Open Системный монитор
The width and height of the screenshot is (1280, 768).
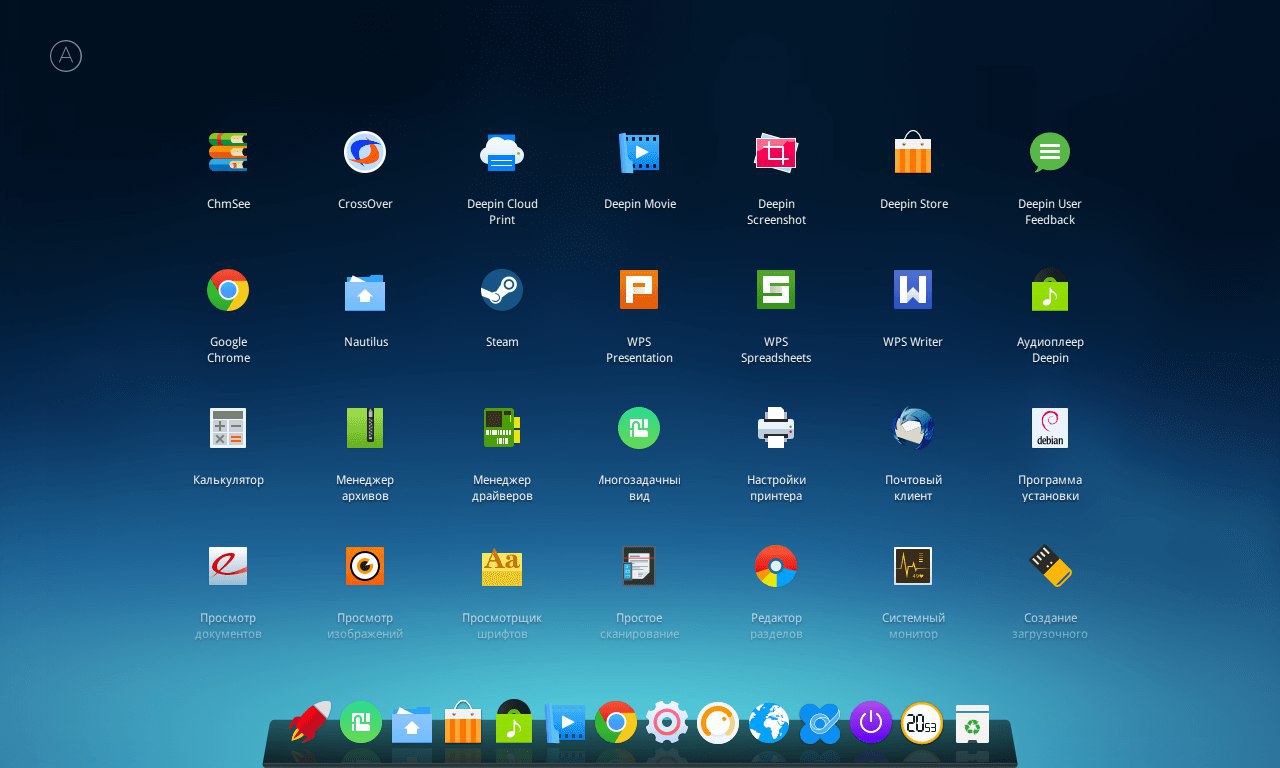[x=913, y=566]
